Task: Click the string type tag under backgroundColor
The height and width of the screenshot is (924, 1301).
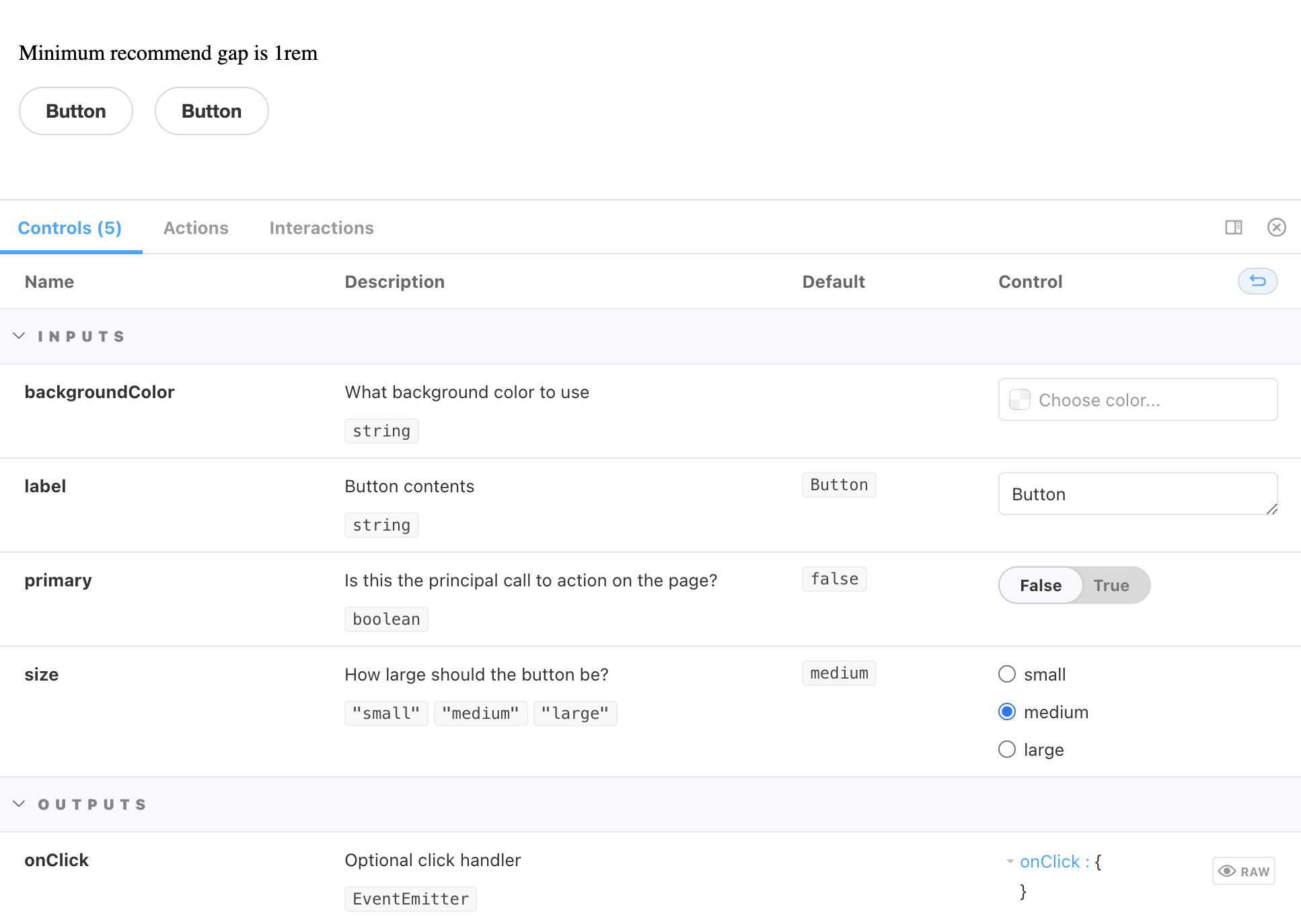Action: coord(381,431)
